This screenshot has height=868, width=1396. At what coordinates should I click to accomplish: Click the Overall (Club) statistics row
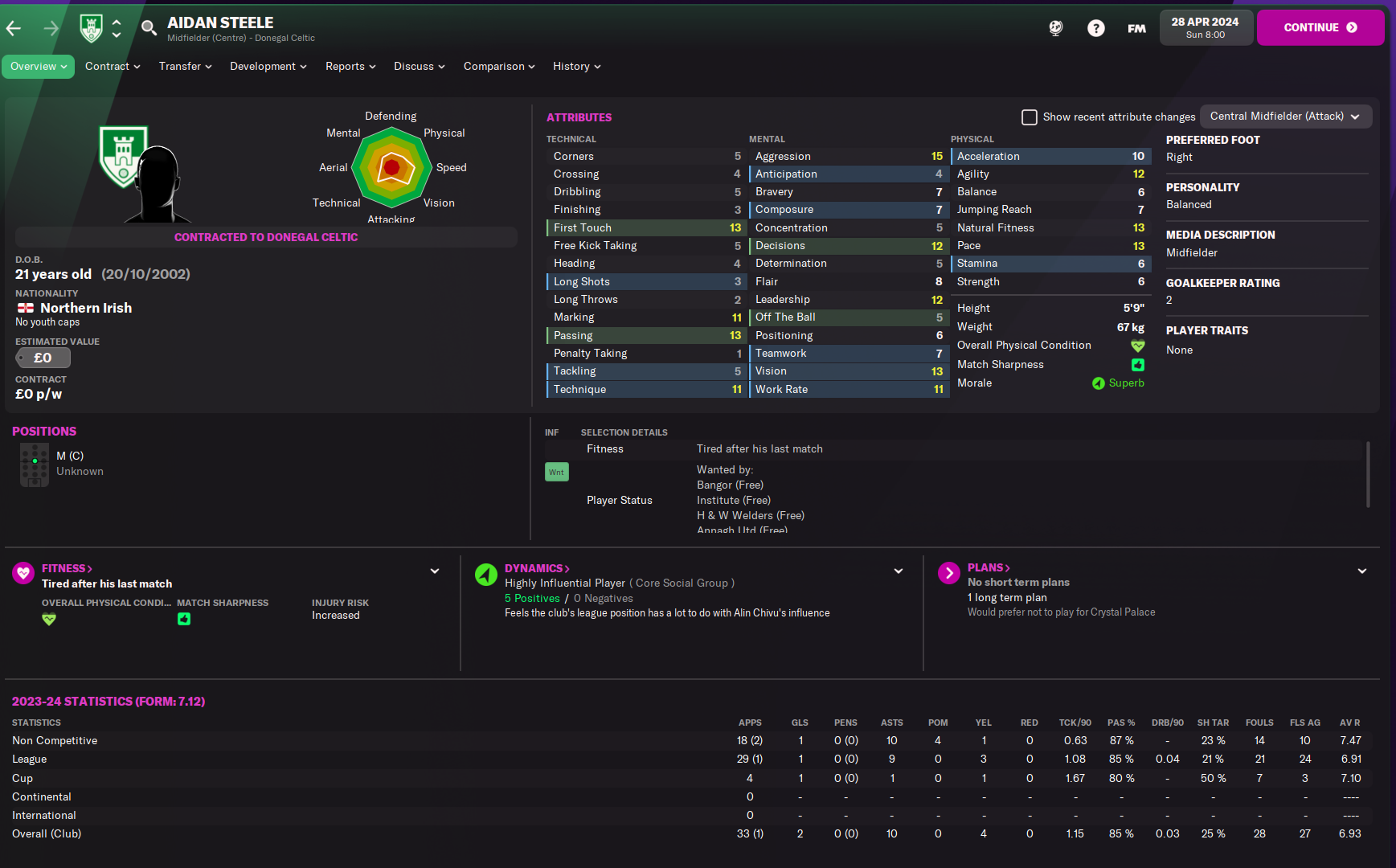pyautogui.click(x=691, y=834)
